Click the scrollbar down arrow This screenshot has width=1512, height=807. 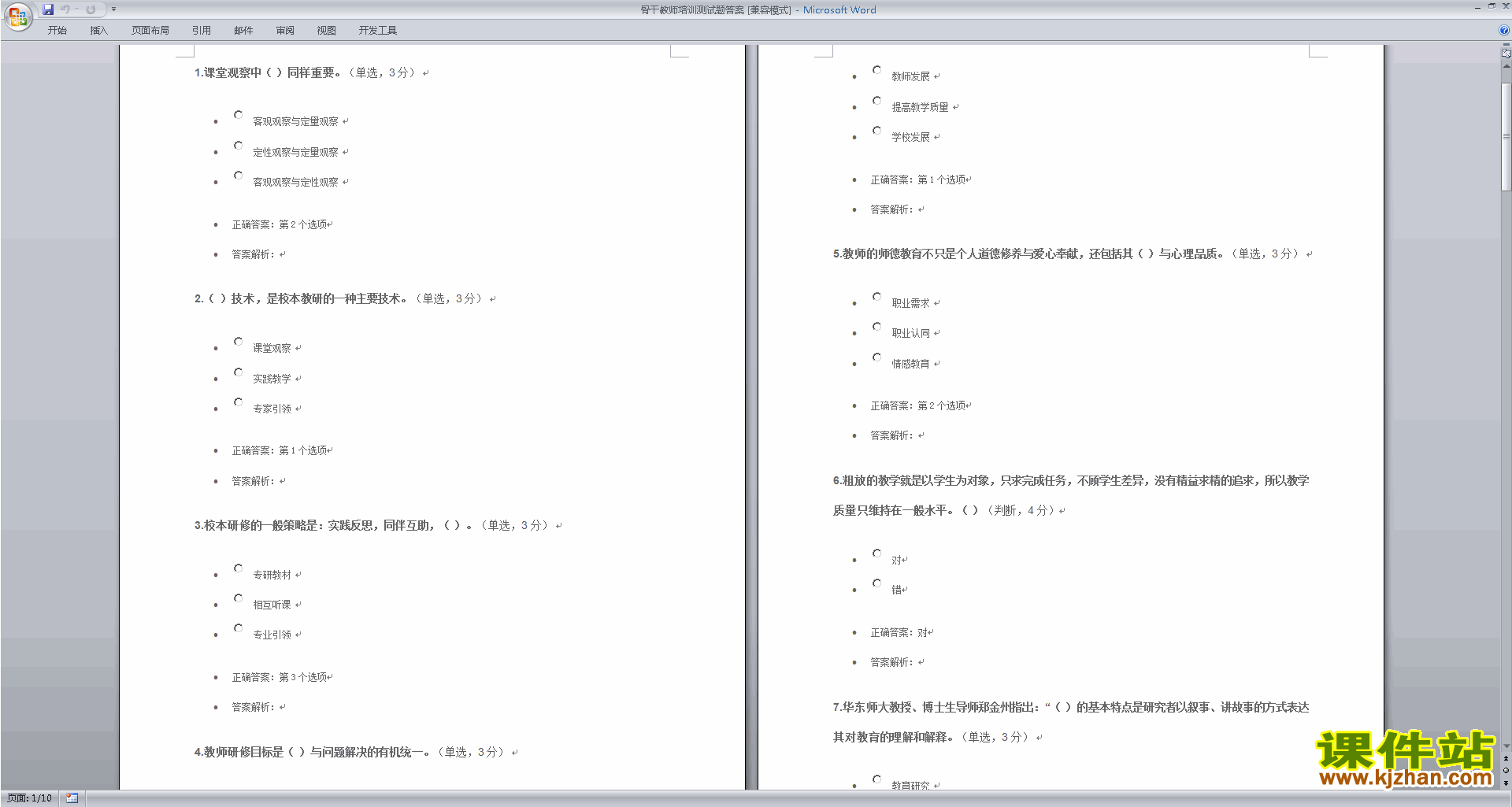pyautogui.click(x=1506, y=746)
